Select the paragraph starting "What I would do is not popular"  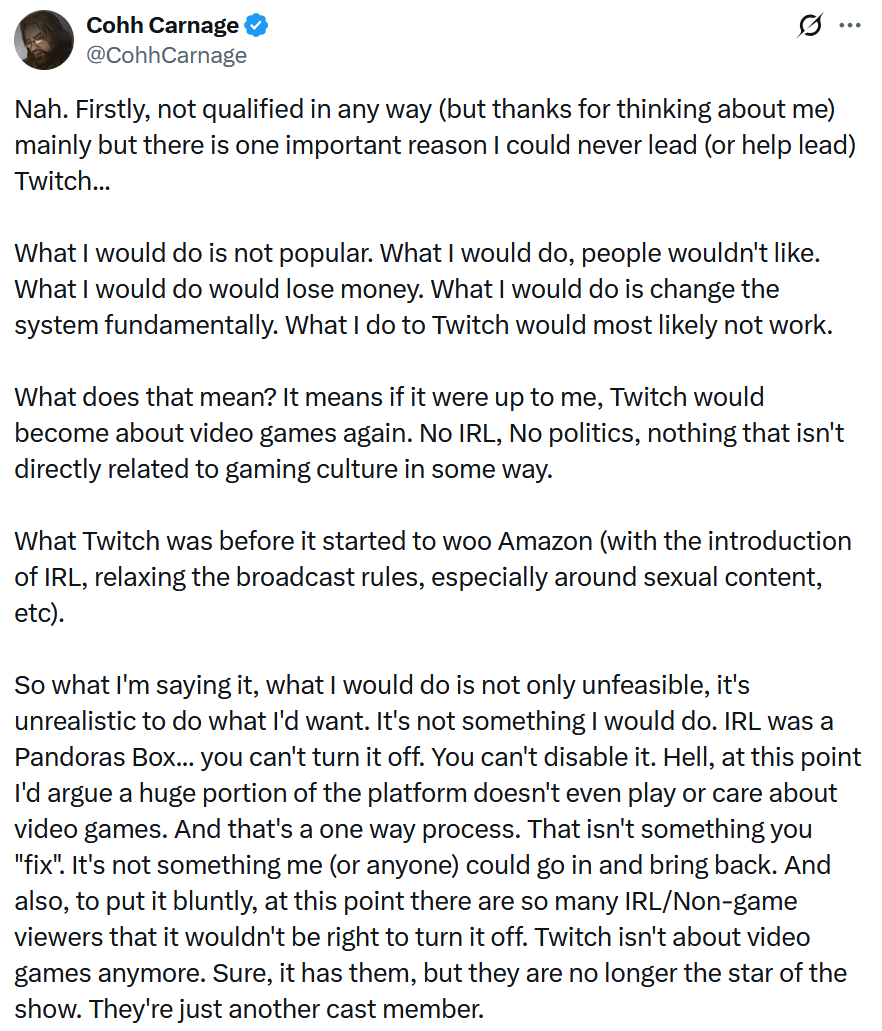(420, 289)
